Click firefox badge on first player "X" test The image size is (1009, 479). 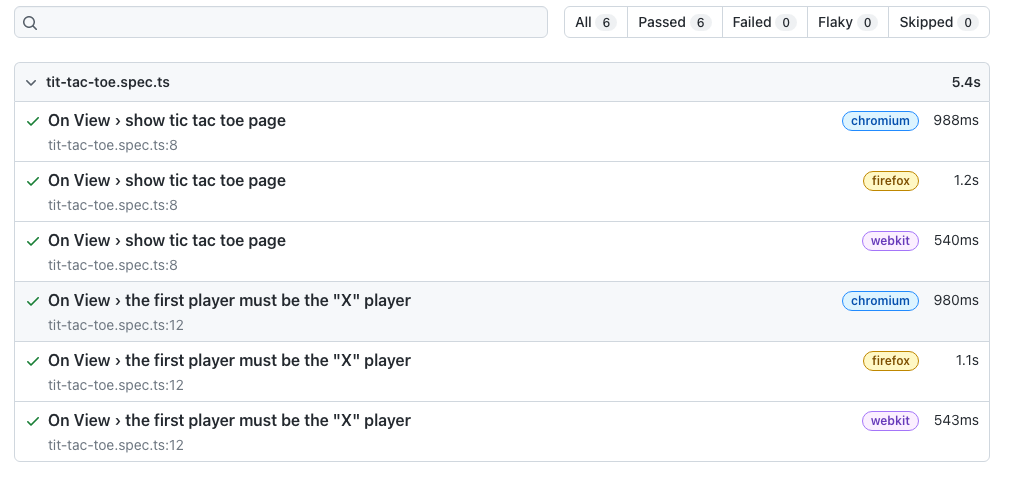891,361
